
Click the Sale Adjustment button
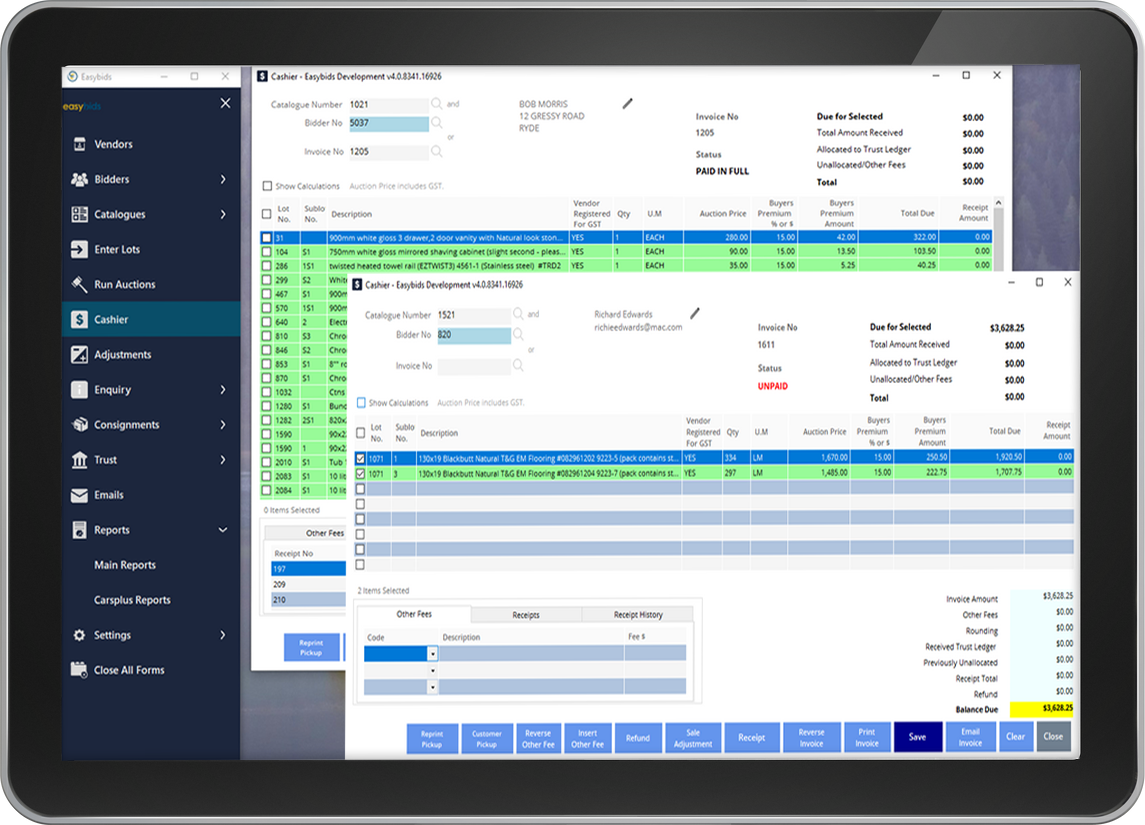[693, 737]
